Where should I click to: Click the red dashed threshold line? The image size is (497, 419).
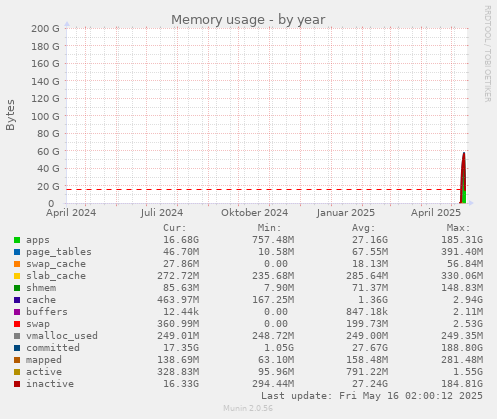tap(263, 190)
